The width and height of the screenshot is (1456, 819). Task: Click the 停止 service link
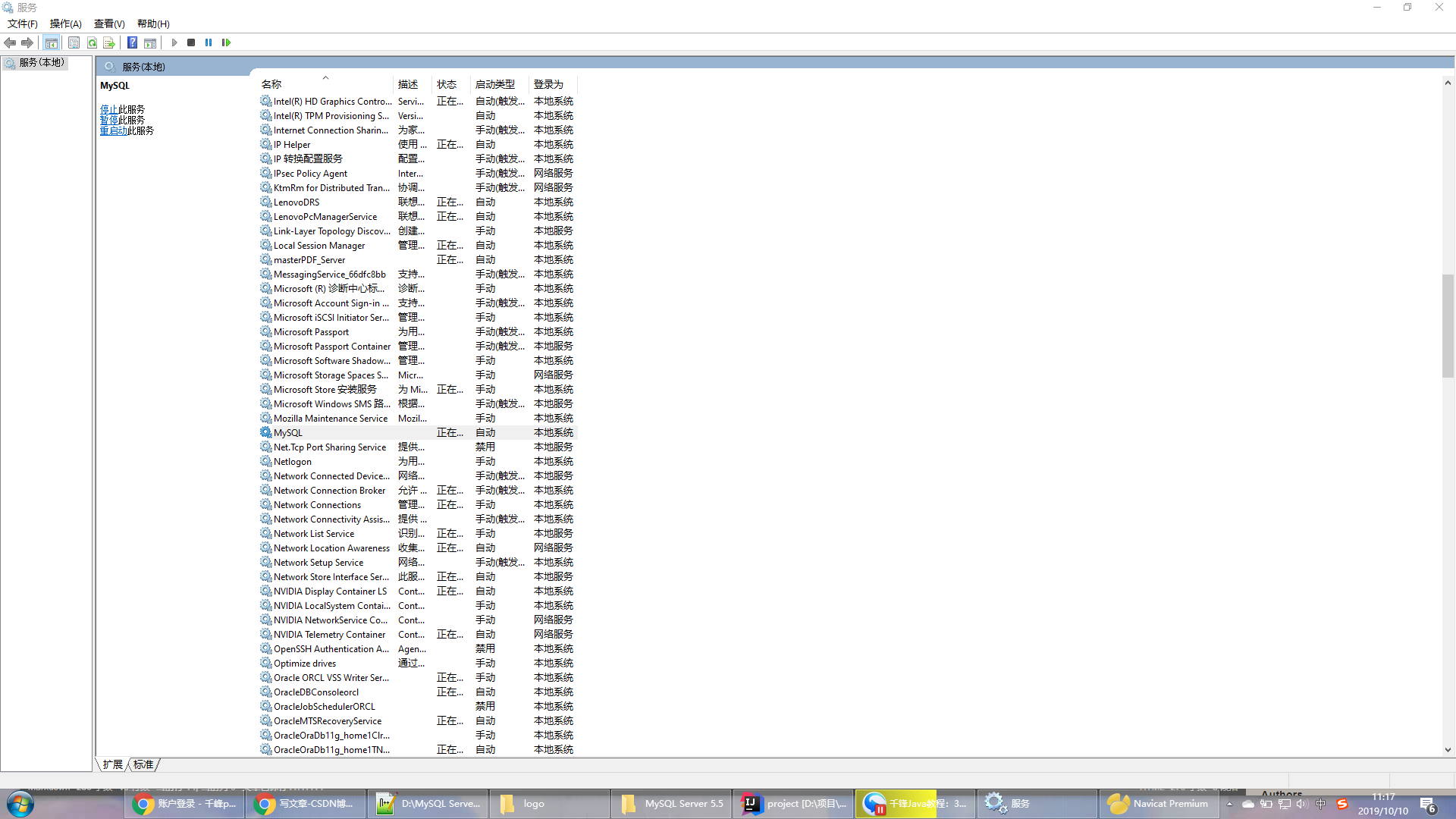pyautogui.click(x=108, y=109)
